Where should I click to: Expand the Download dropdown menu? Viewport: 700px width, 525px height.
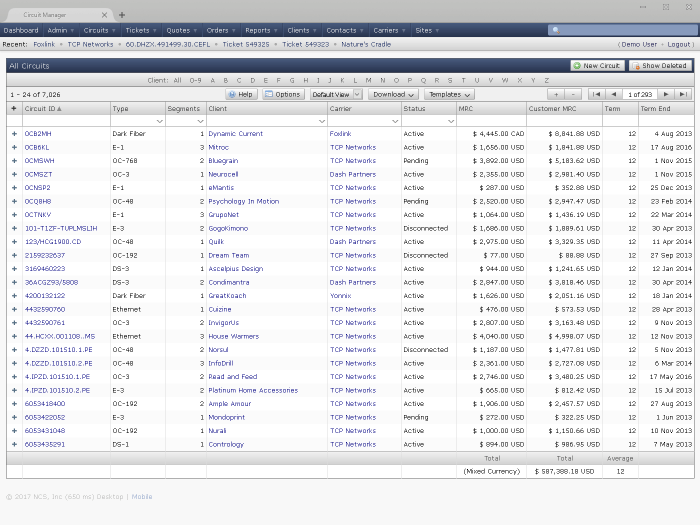click(x=393, y=94)
